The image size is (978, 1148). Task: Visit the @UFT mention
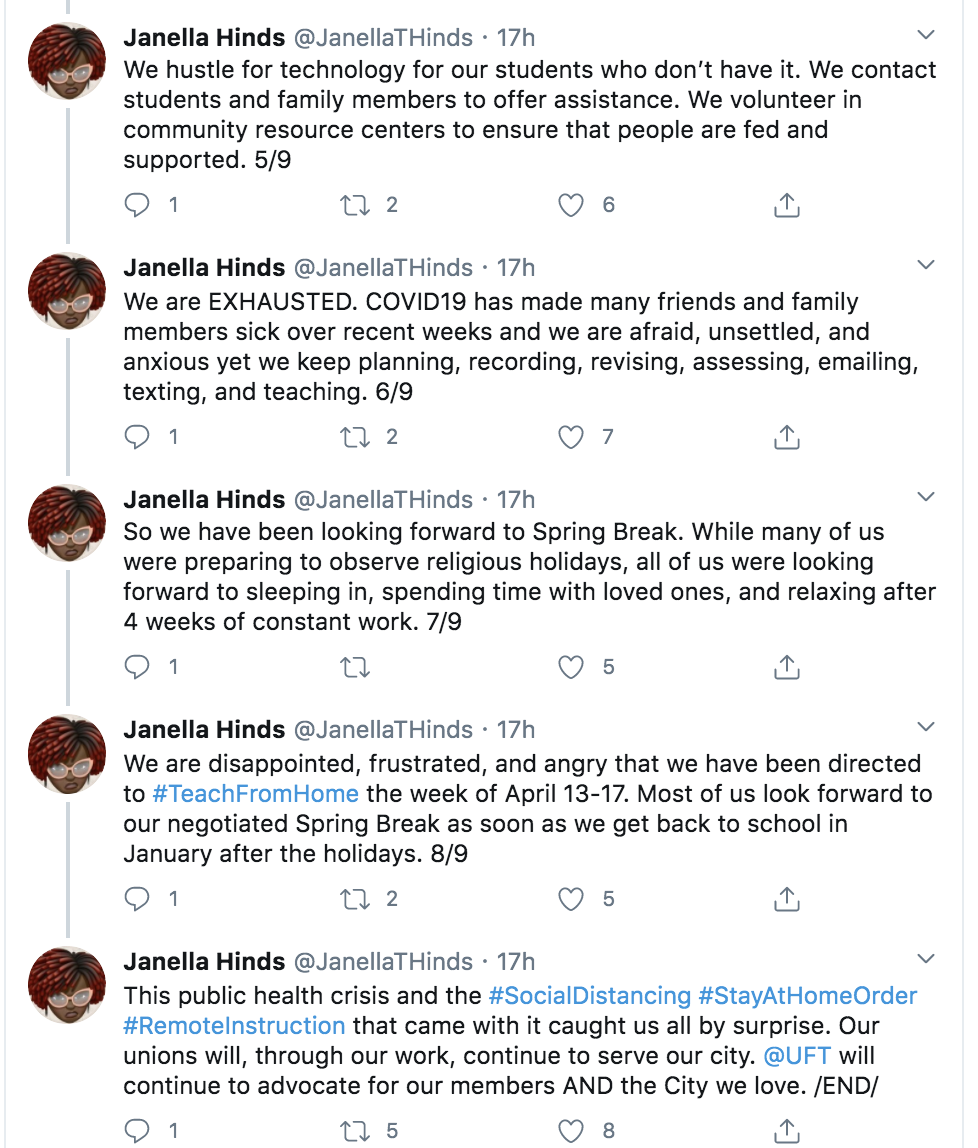797,1055
